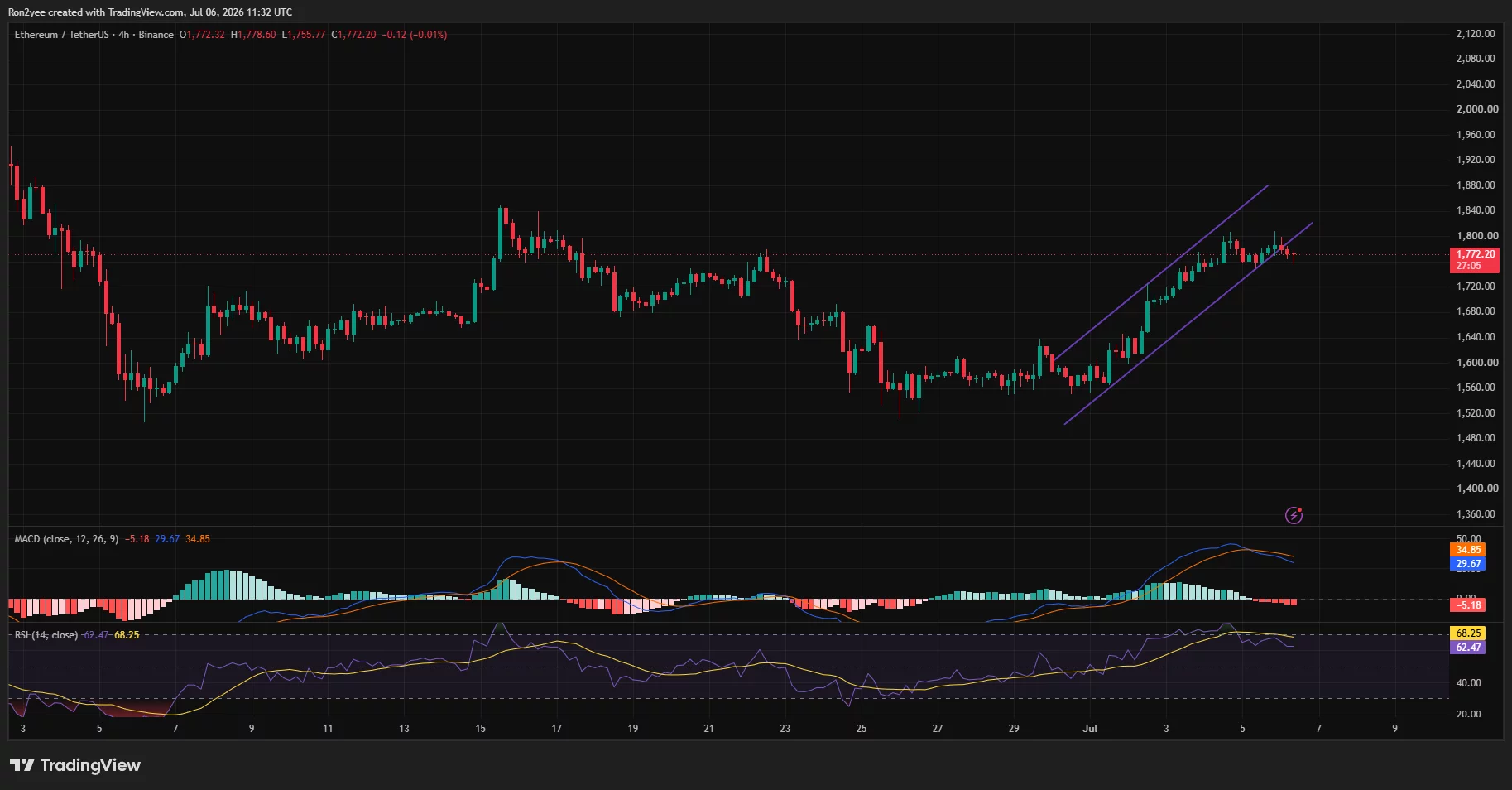The height and width of the screenshot is (790, 1512).
Task: Select the Ethereum / TetherUS symbol title
Action: point(61,35)
